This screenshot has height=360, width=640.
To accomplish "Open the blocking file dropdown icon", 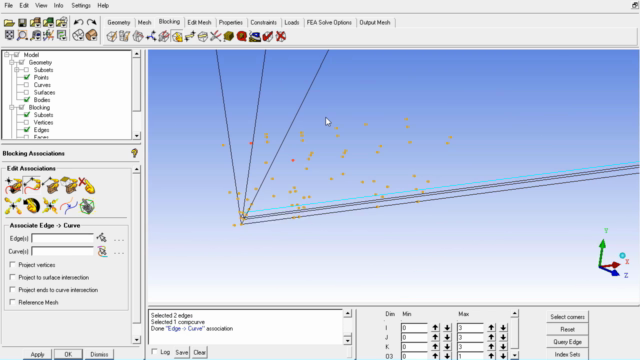I will click(x=62, y=22).
